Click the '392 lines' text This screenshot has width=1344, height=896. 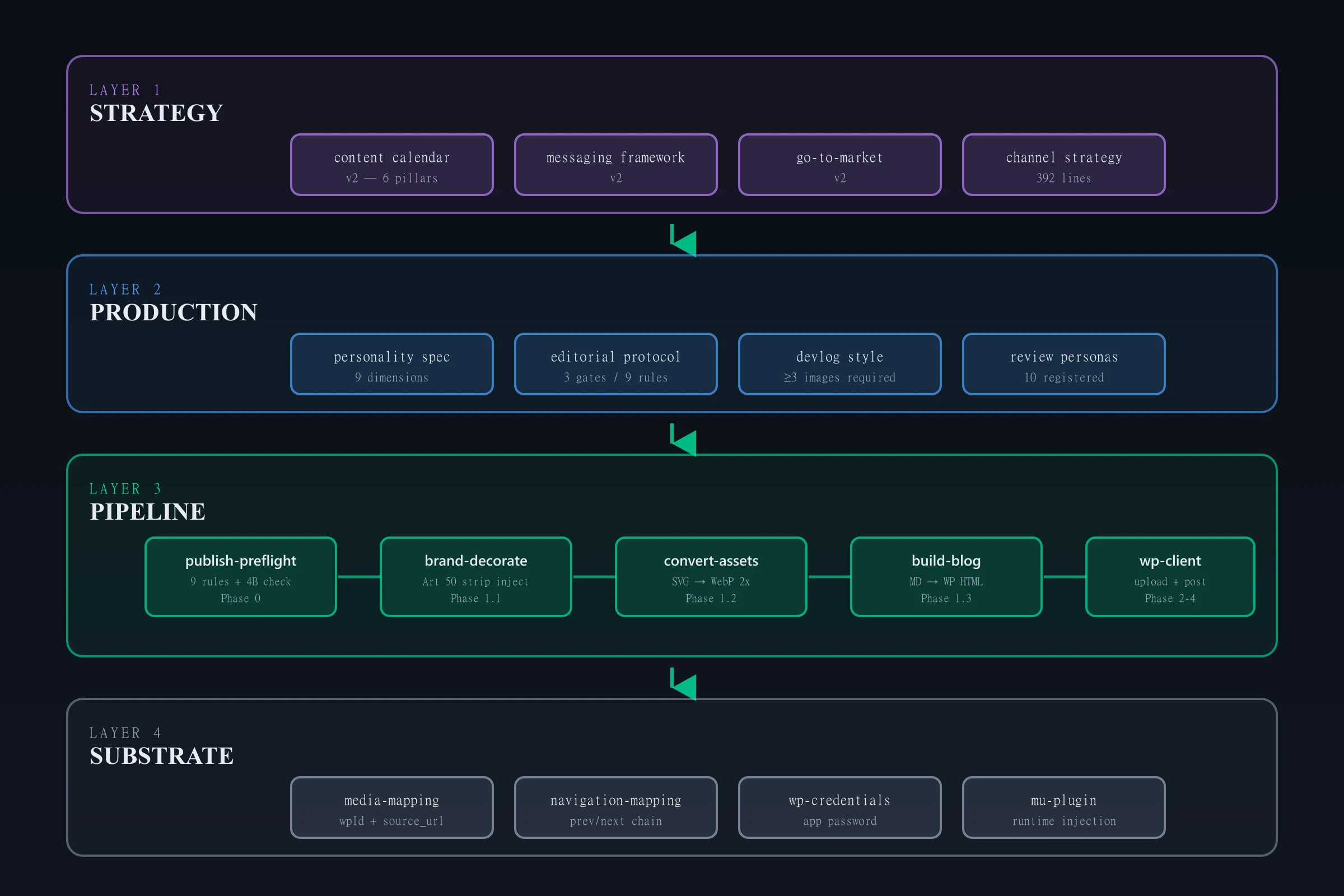(x=1064, y=178)
